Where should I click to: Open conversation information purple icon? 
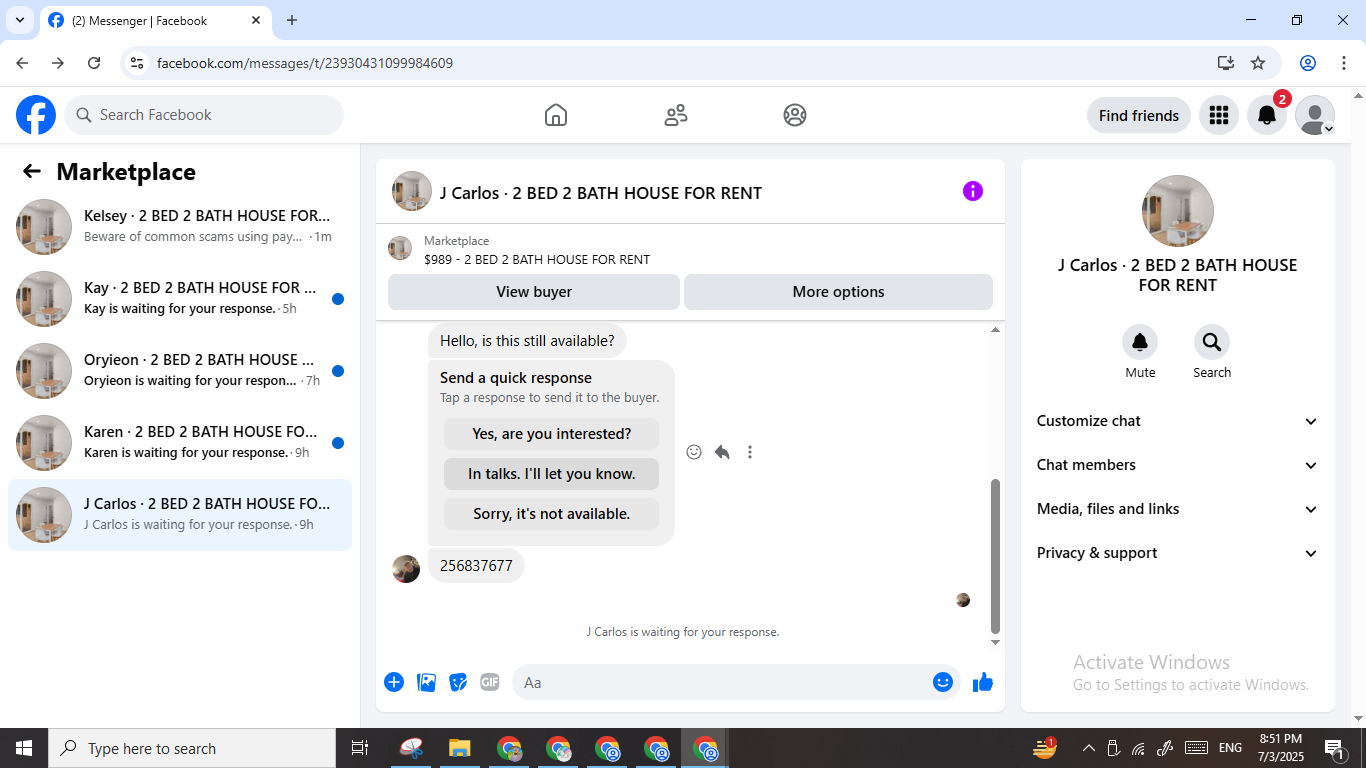(x=973, y=191)
